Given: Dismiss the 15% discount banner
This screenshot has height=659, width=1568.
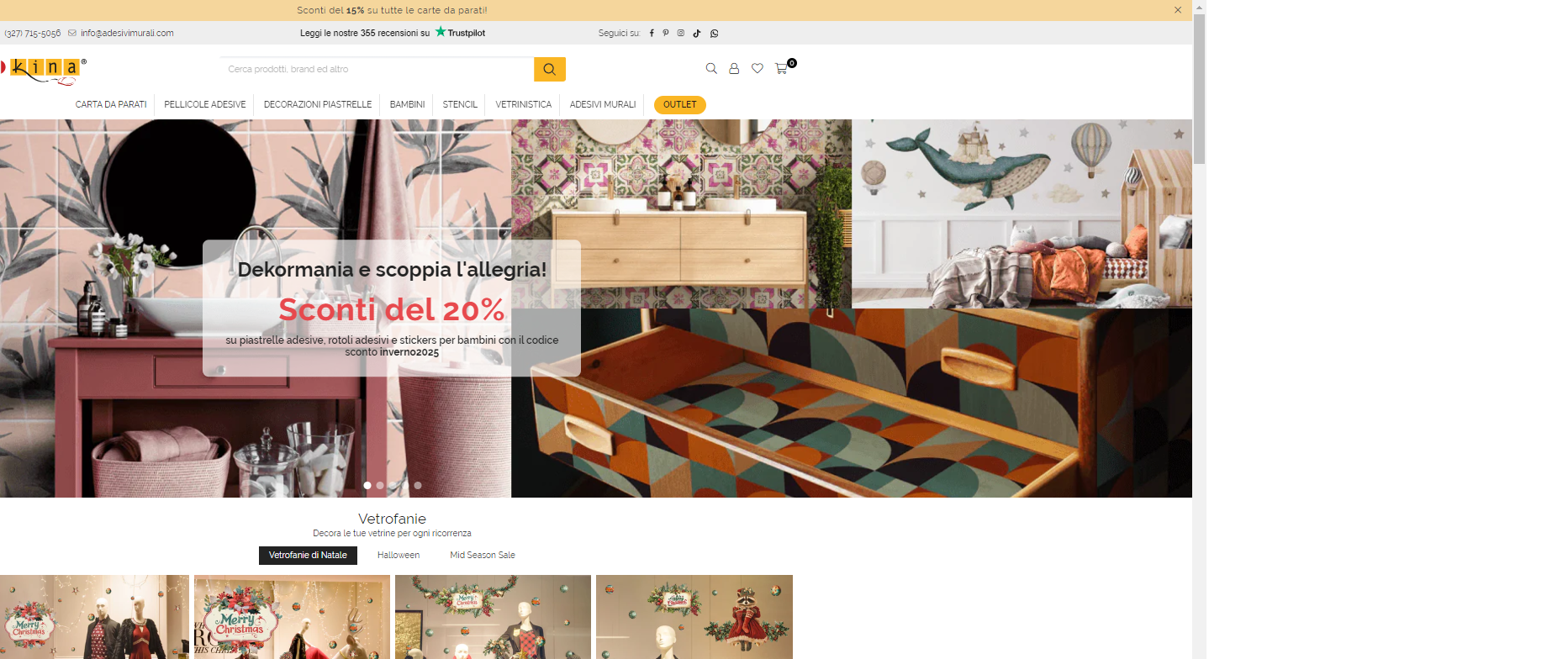Looking at the screenshot, I should (1178, 10).
